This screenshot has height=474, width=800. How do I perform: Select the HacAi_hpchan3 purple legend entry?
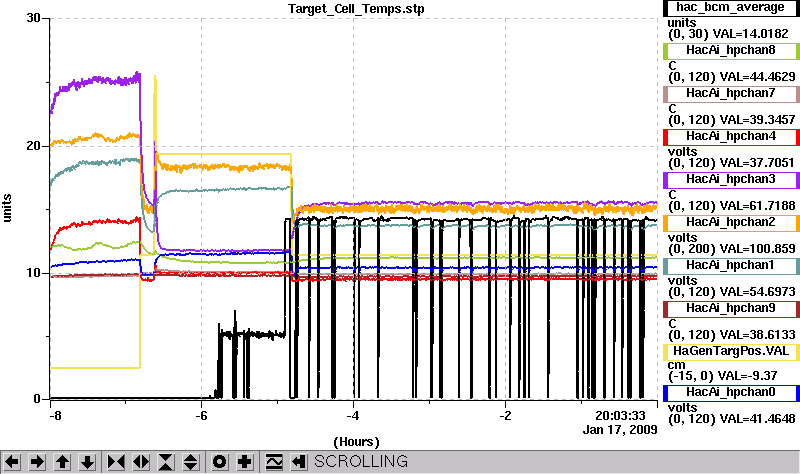pos(730,180)
